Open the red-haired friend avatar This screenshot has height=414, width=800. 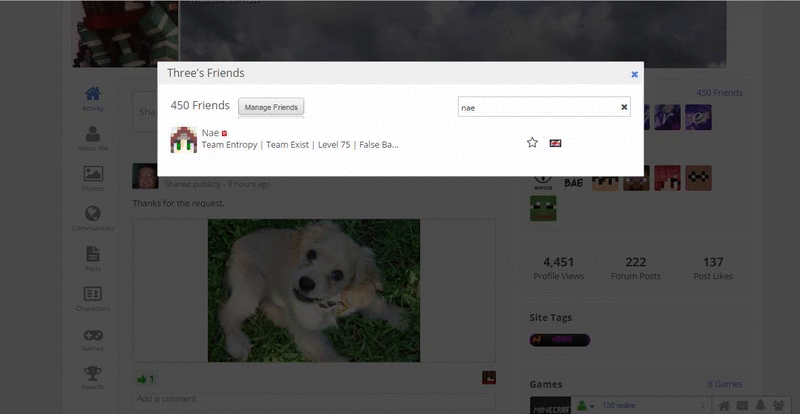click(x=667, y=178)
